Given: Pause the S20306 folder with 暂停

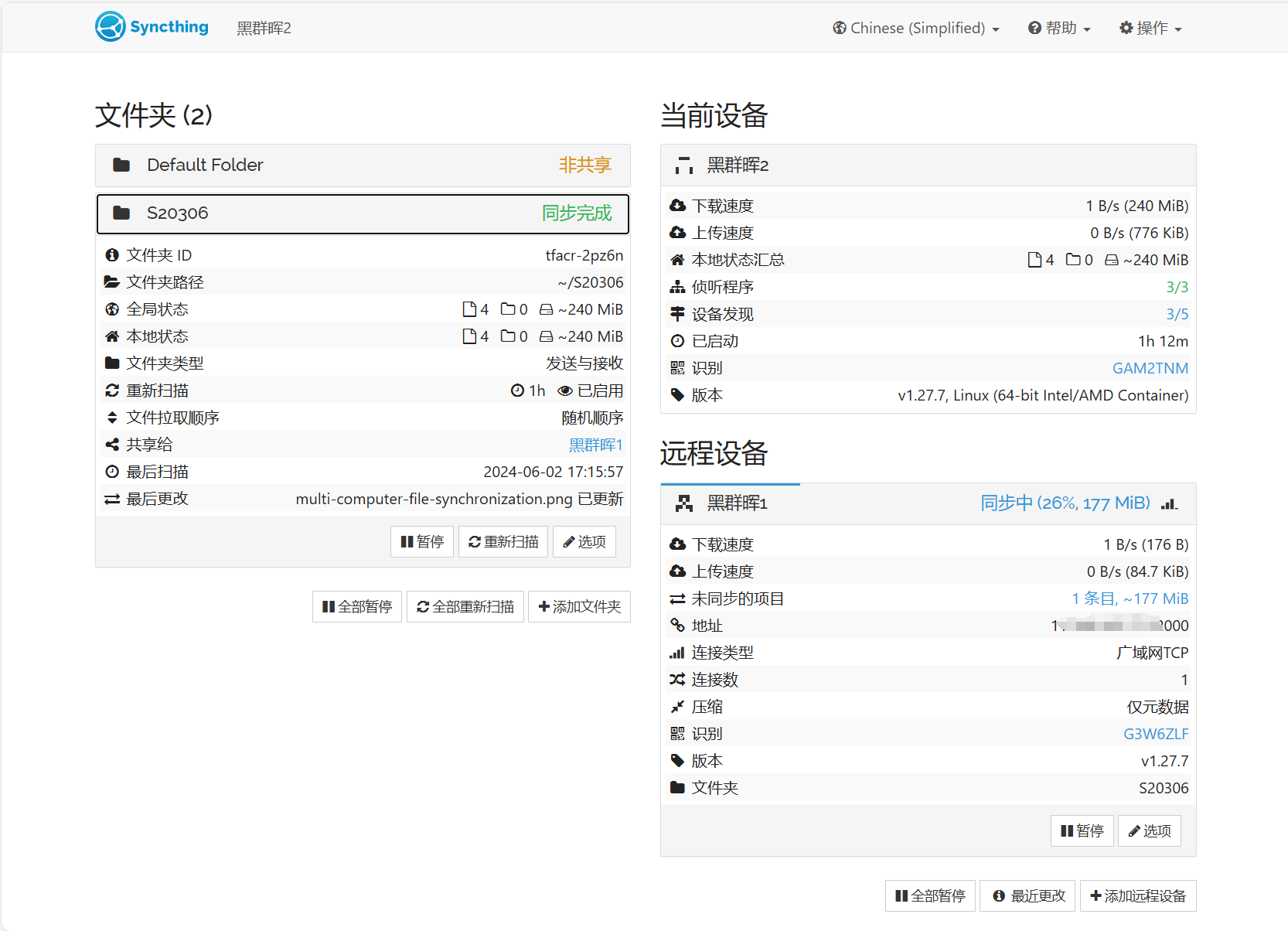Looking at the screenshot, I should tap(422, 542).
